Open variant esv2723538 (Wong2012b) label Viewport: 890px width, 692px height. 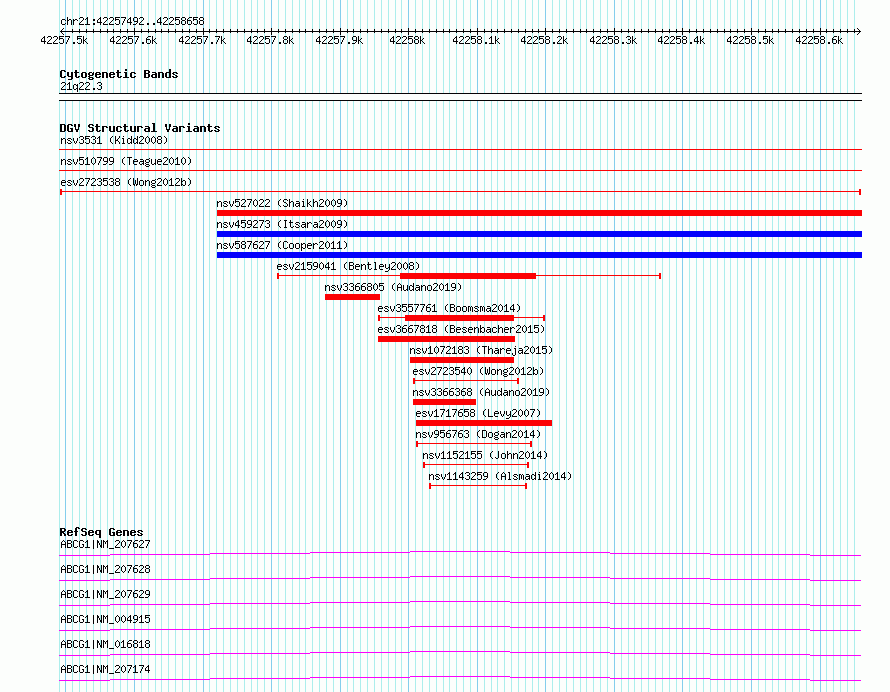coord(126,182)
